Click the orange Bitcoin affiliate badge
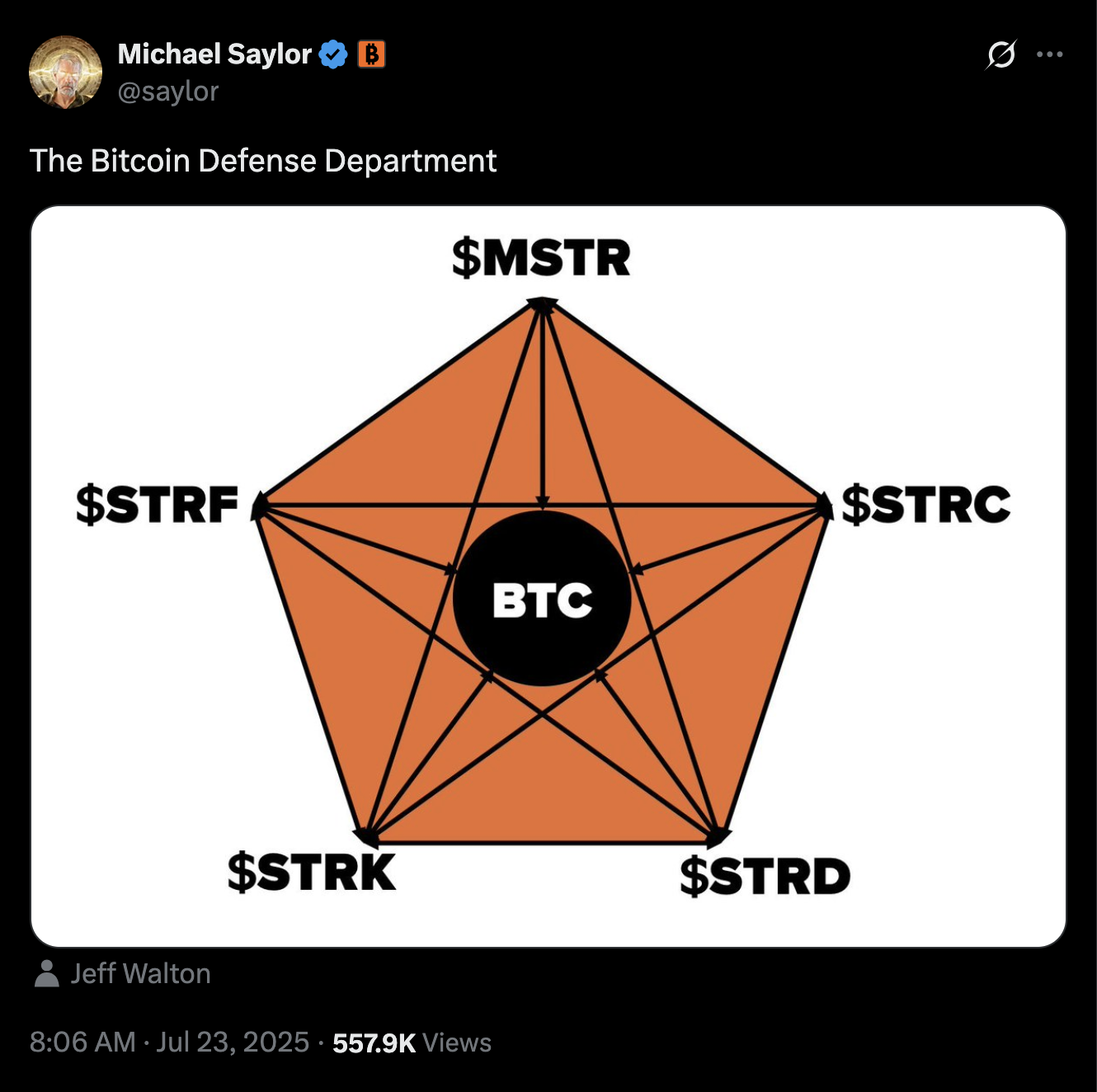 pyautogui.click(x=371, y=54)
